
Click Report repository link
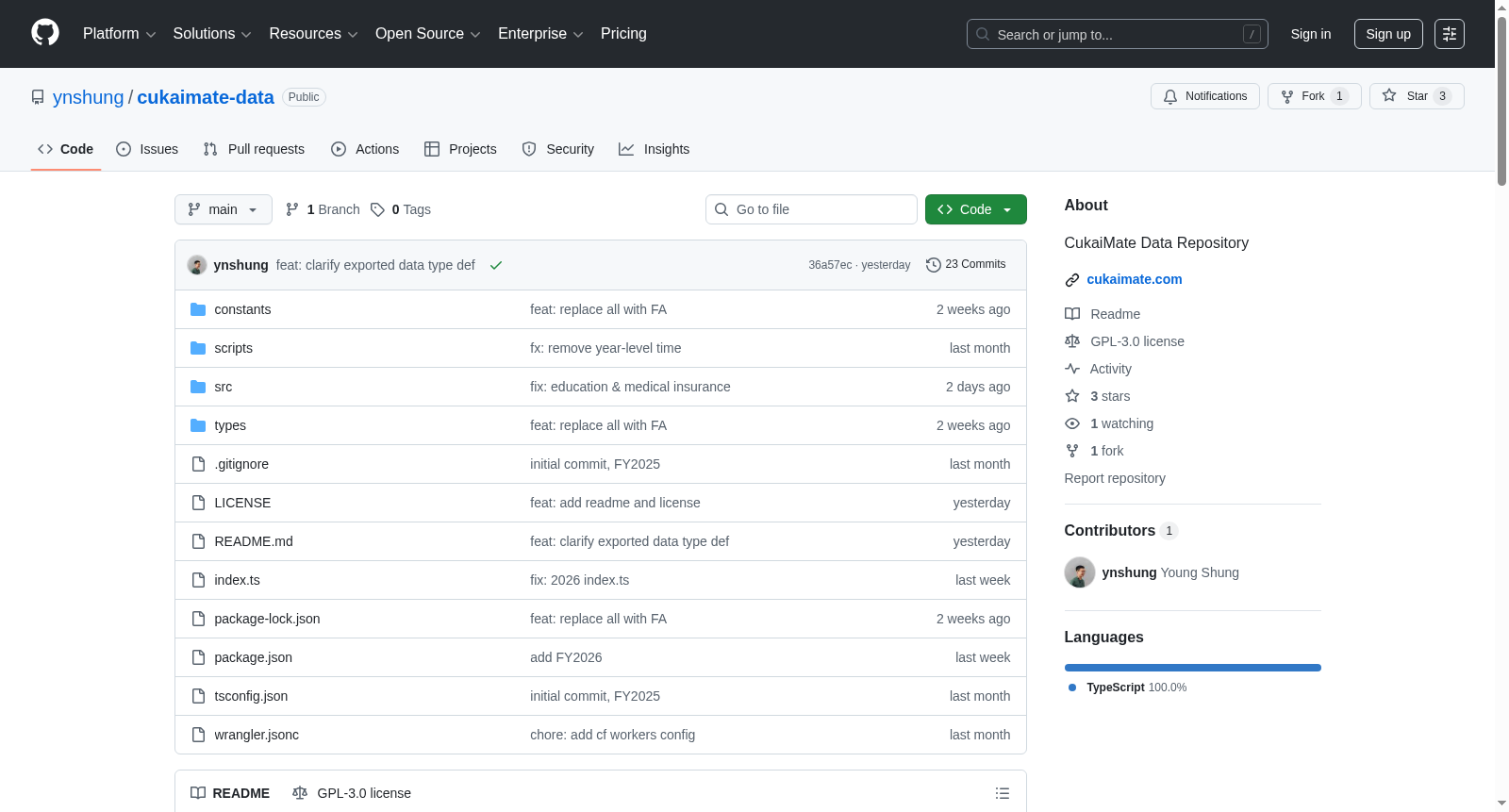coord(1115,478)
